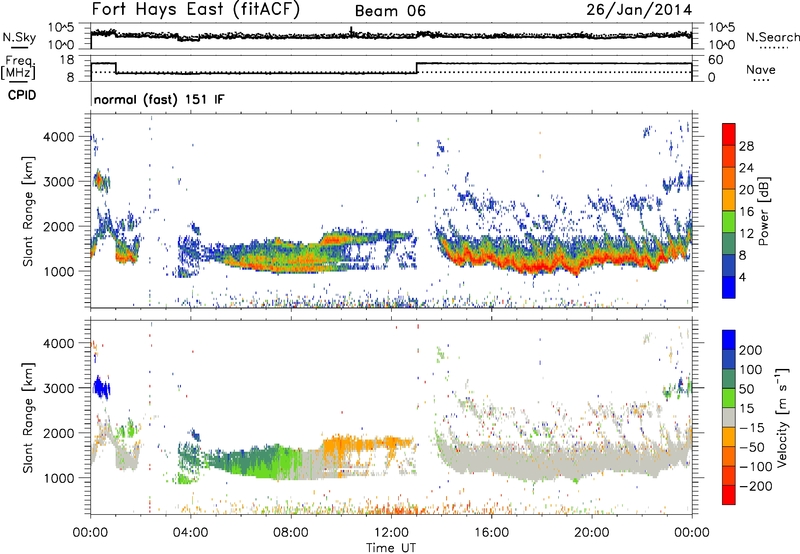The width and height of the screenshot is (800, 554).
Task: Click the 'normal (fast) 151 IF' mode text
Action: click(x=159, y=99)
